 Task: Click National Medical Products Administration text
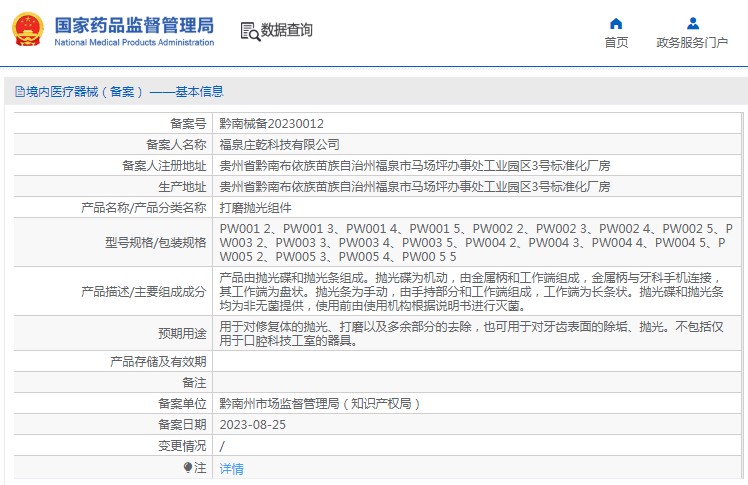pos(134,42)
